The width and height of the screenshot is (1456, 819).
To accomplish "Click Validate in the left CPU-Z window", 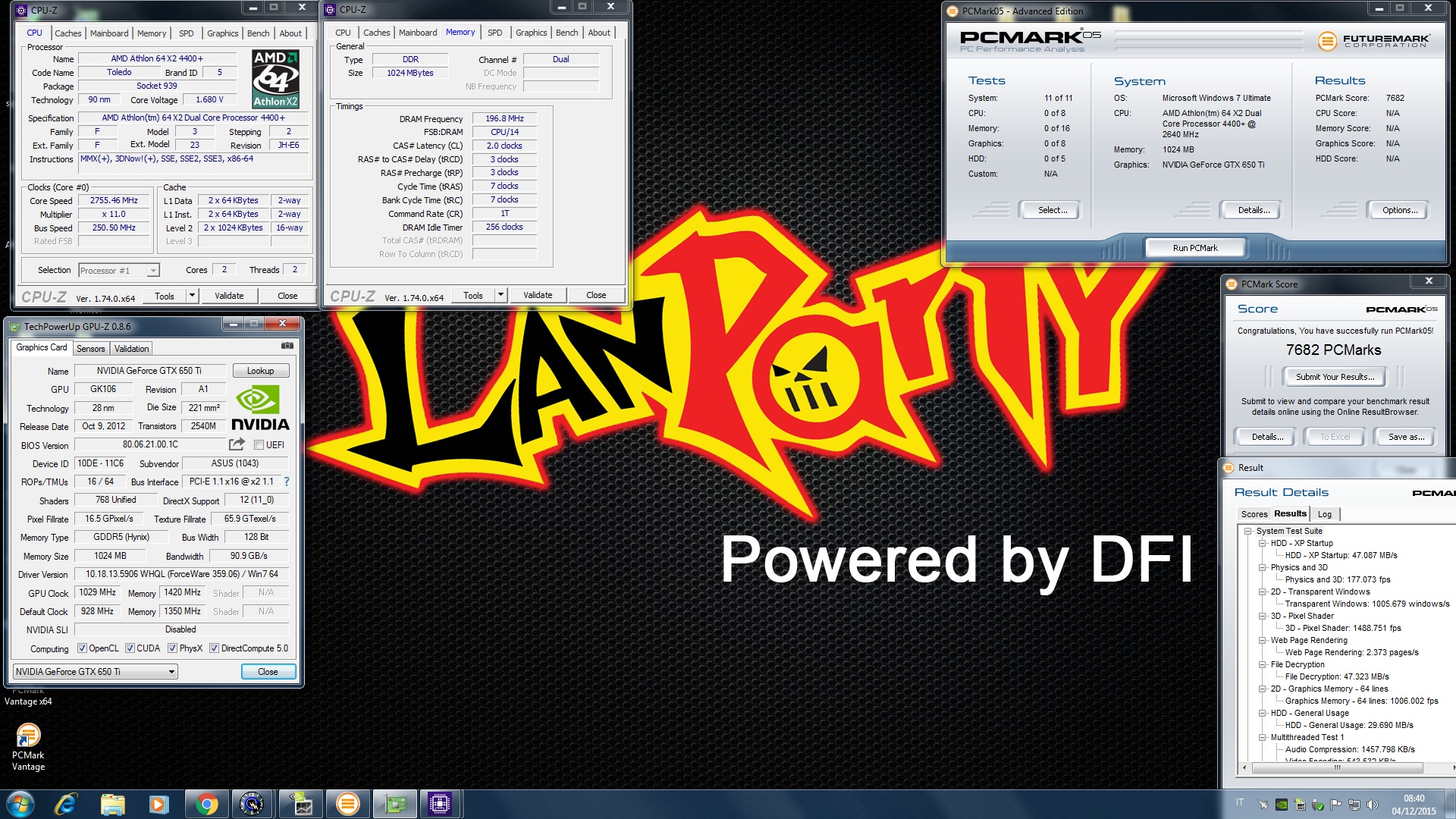I will [x=229, y=296].
